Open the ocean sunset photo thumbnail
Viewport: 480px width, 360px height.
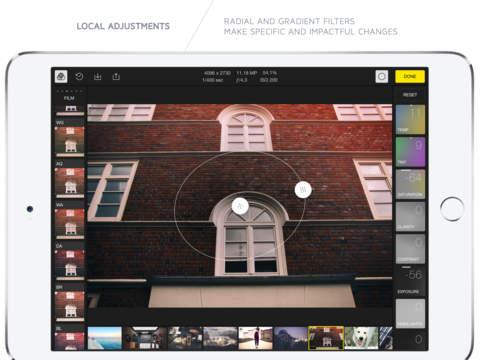coord(105,338)
